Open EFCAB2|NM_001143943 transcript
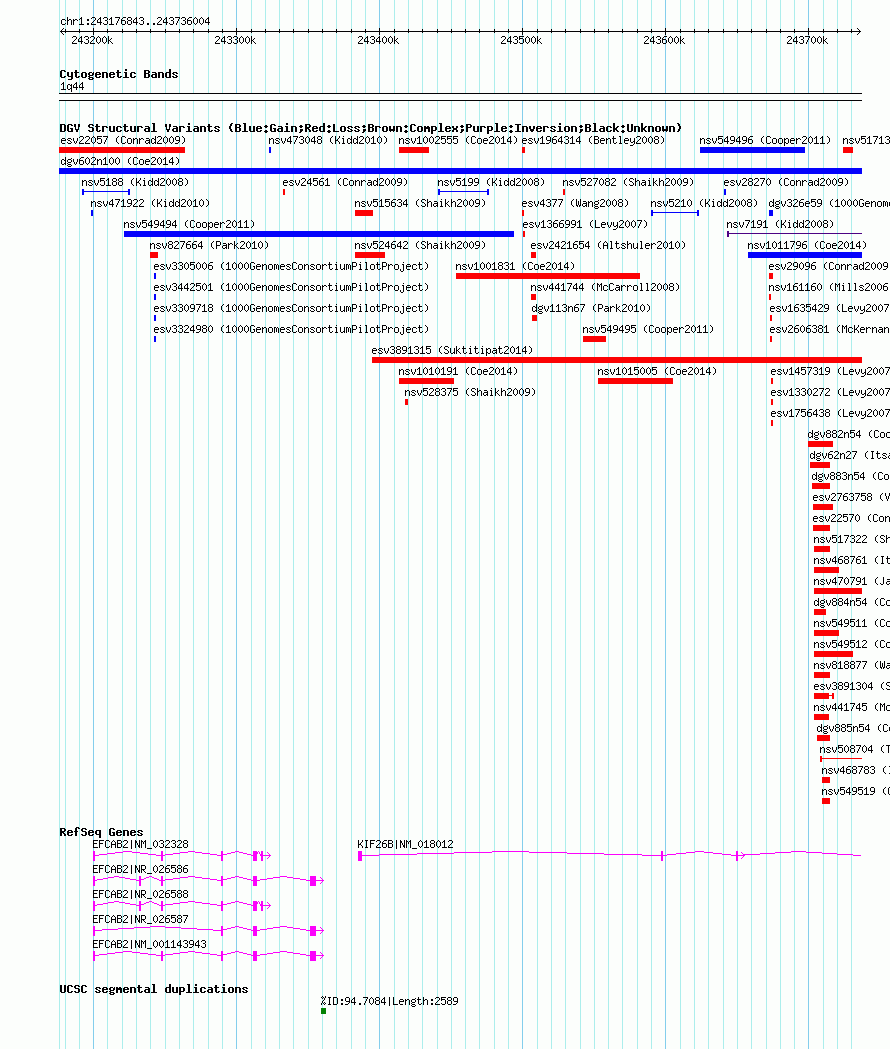 tap(209, 956)
